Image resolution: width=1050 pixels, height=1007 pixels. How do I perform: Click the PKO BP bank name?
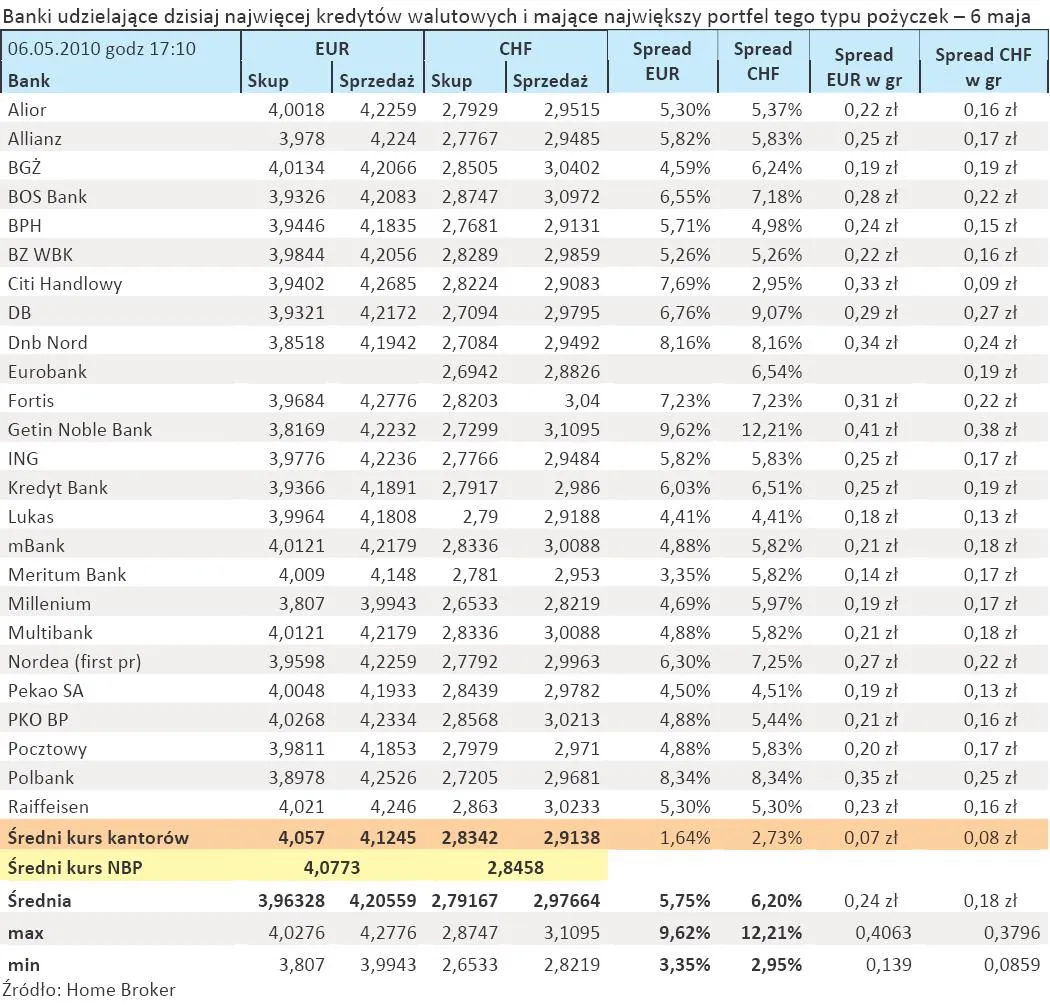[39, 720]
